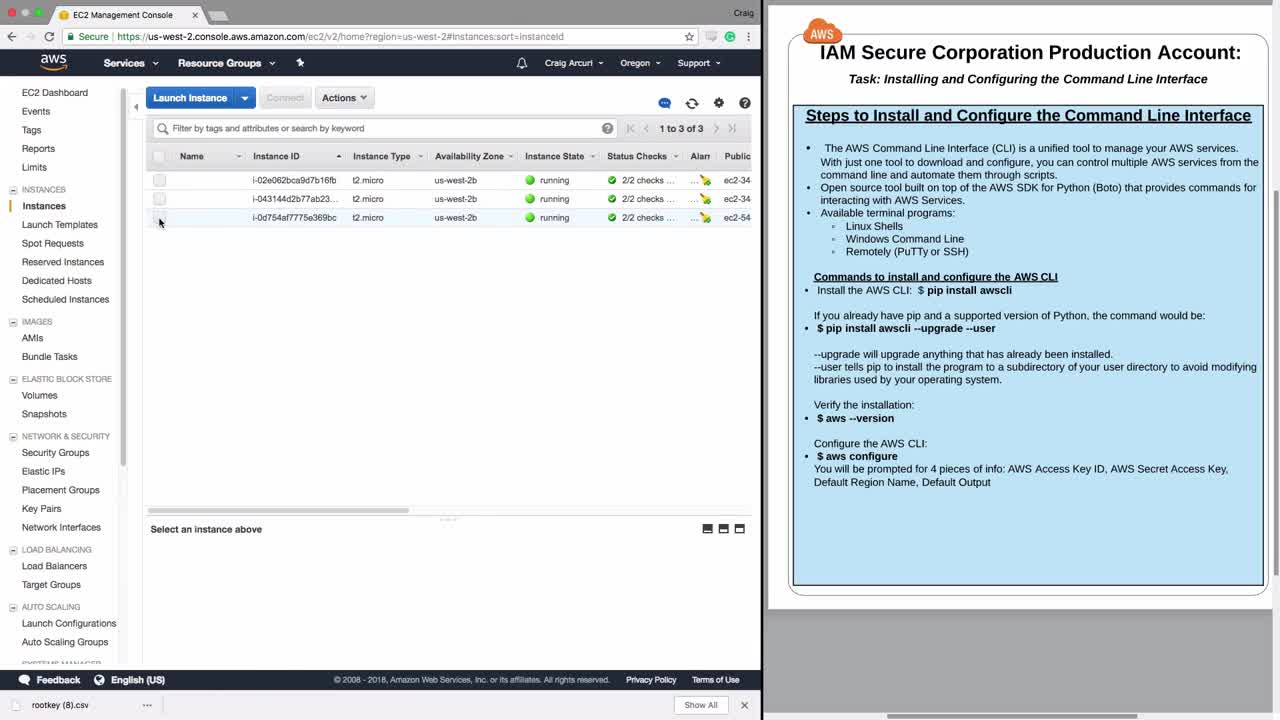This screenshot has height=720, width=1280.
Task: Click the alarm icon for instance i-0d754af7775e369bc
Action: pyautogui.click(x=705, y=217)
